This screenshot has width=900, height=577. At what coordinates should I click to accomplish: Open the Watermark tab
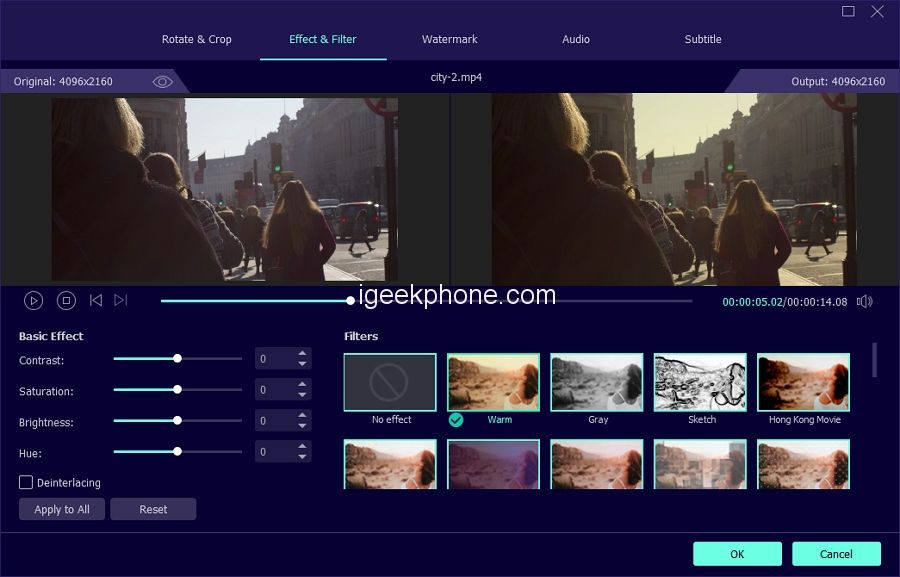pos(449,40)
